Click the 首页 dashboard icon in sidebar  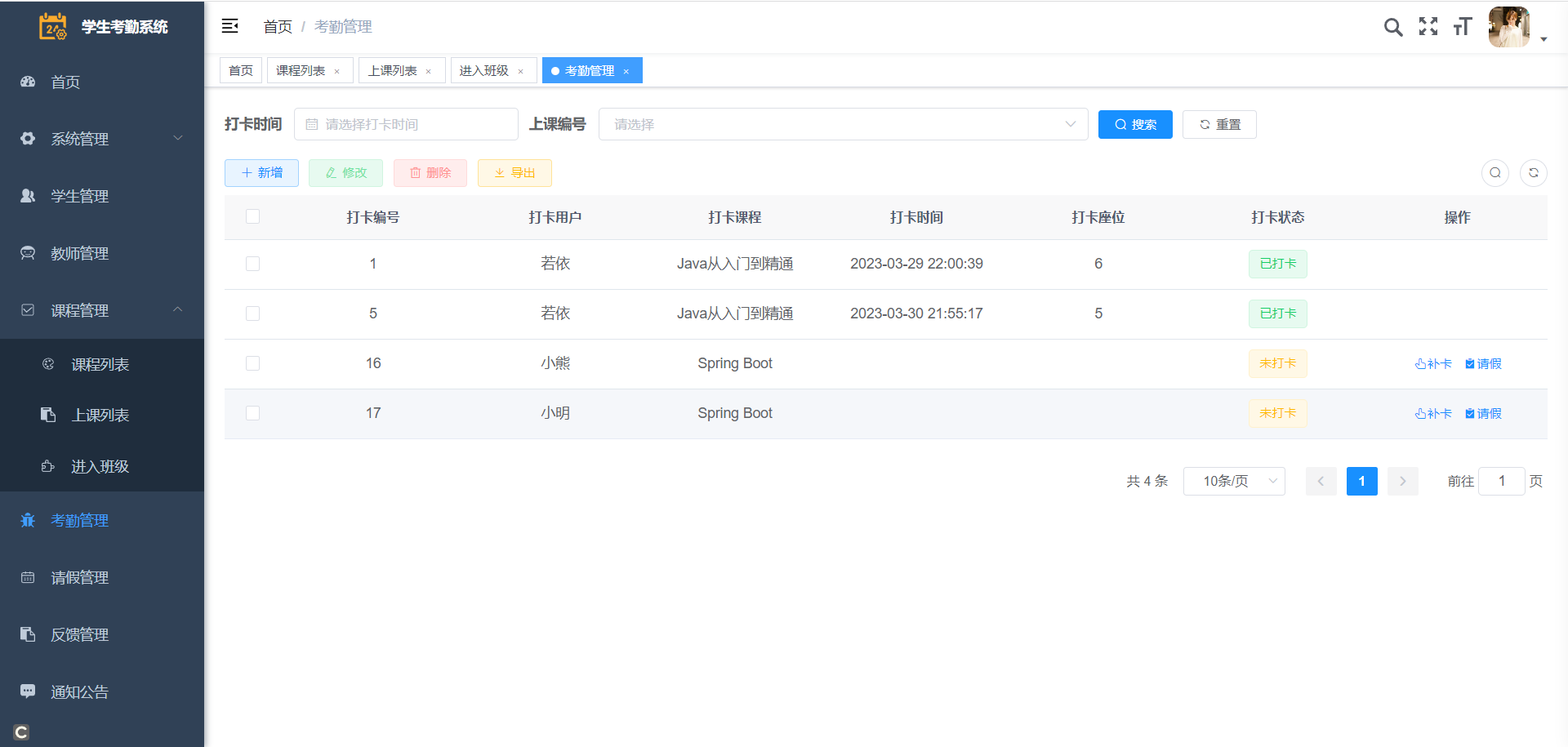(28, 82)
